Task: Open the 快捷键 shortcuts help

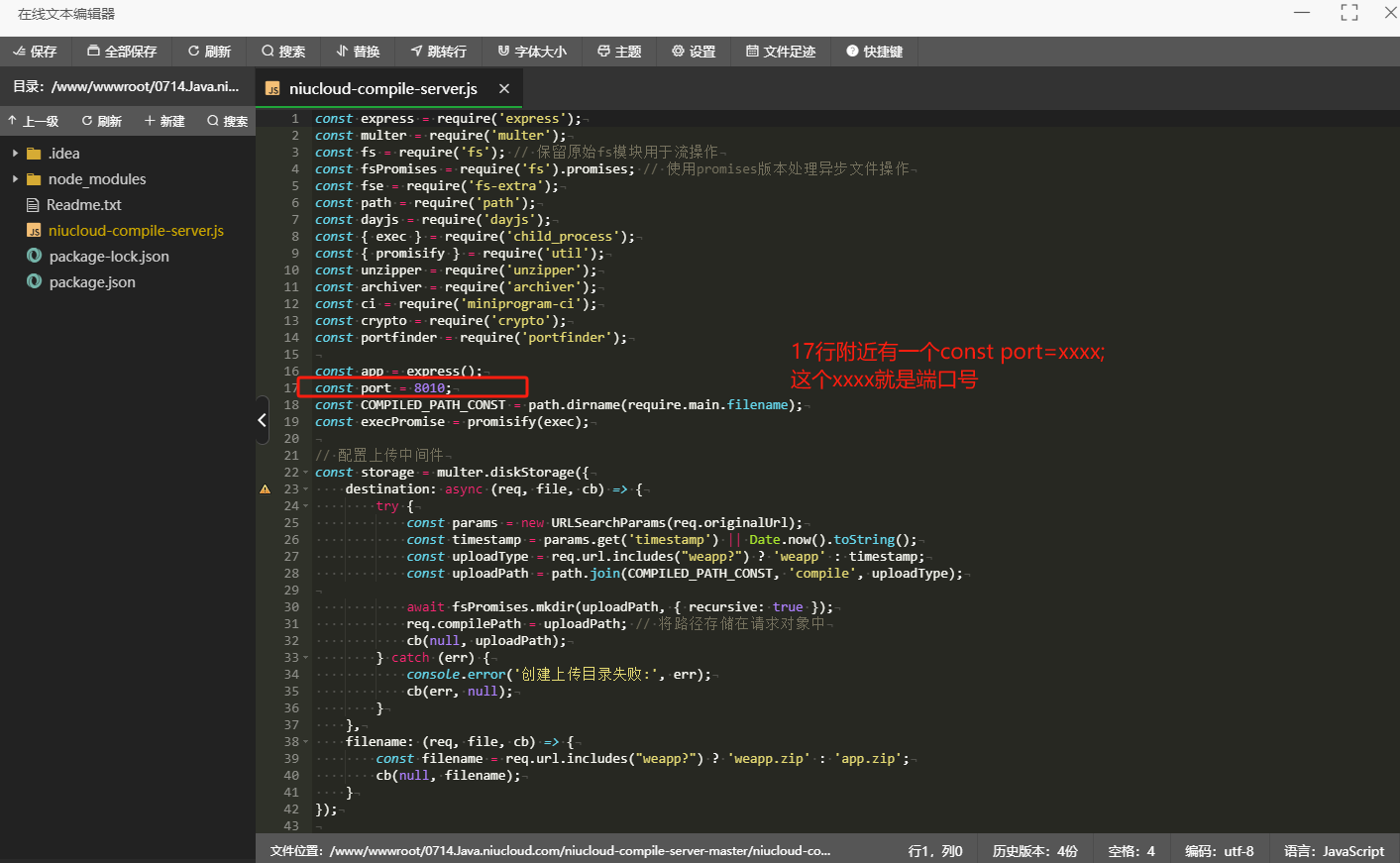Action: click(874, 52)
